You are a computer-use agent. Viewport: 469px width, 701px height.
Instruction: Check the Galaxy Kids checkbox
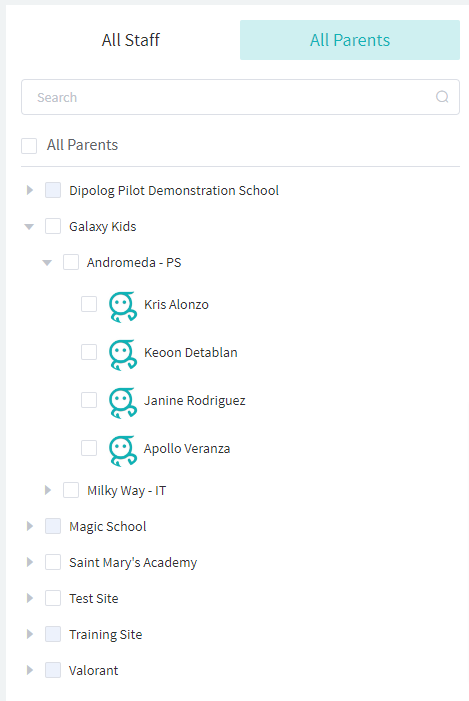tap(53, 226)
